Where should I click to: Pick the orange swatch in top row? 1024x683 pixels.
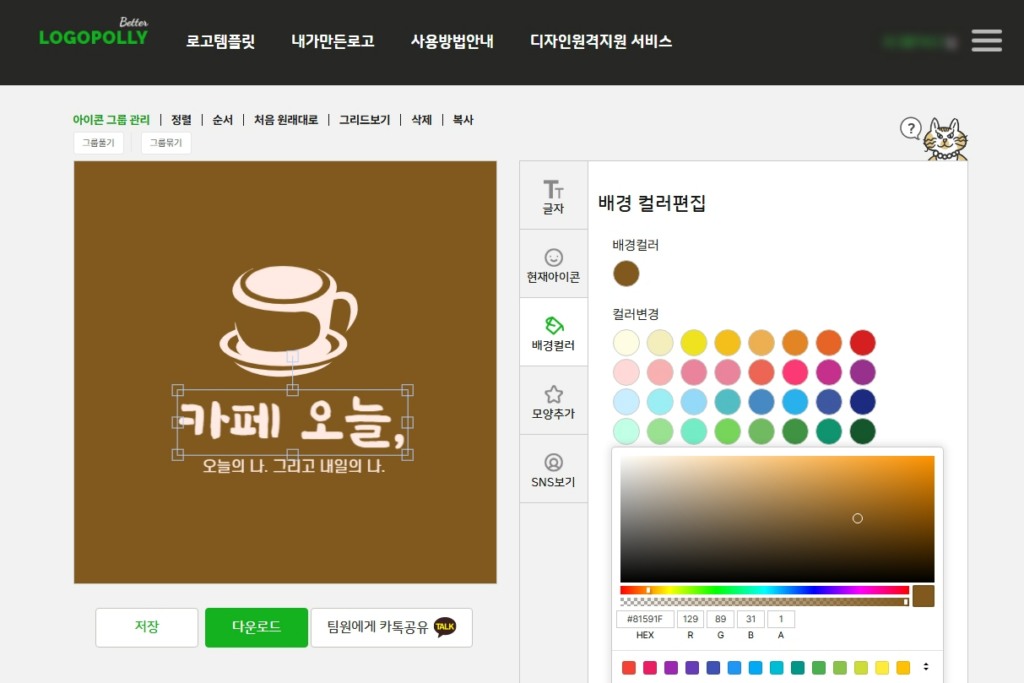795,342
